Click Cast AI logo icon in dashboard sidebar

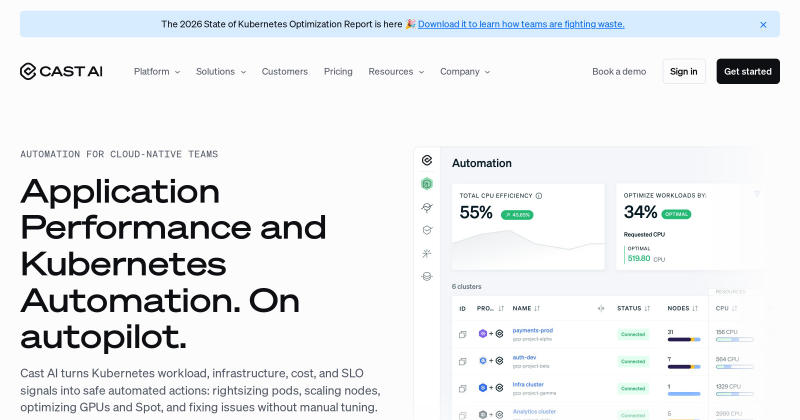click(x=427, y=160)
